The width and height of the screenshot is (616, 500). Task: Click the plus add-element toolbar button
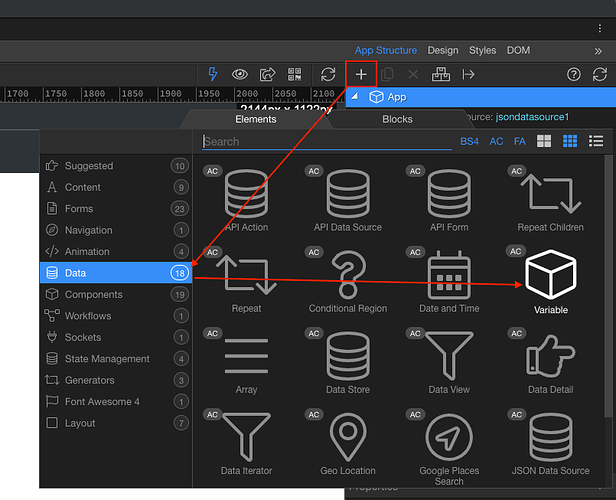pyautogui.click(x=361, y=74)
